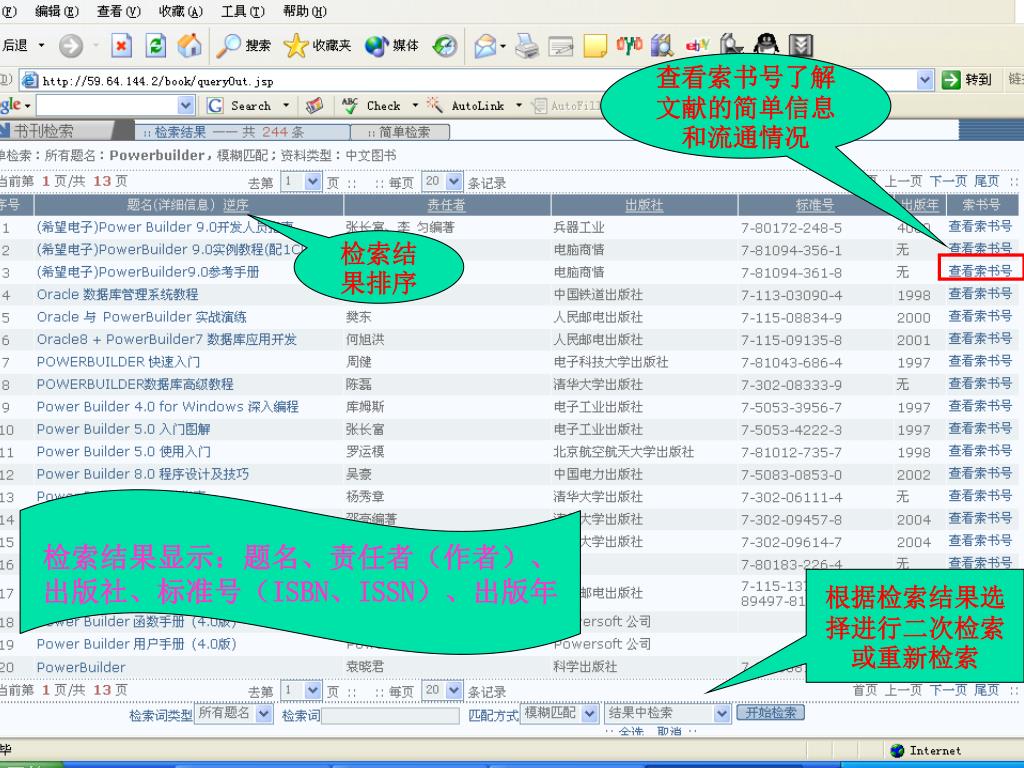1024x768 pixels.
Task: Stop loading with the red X icon
Action: click(121, 46)
